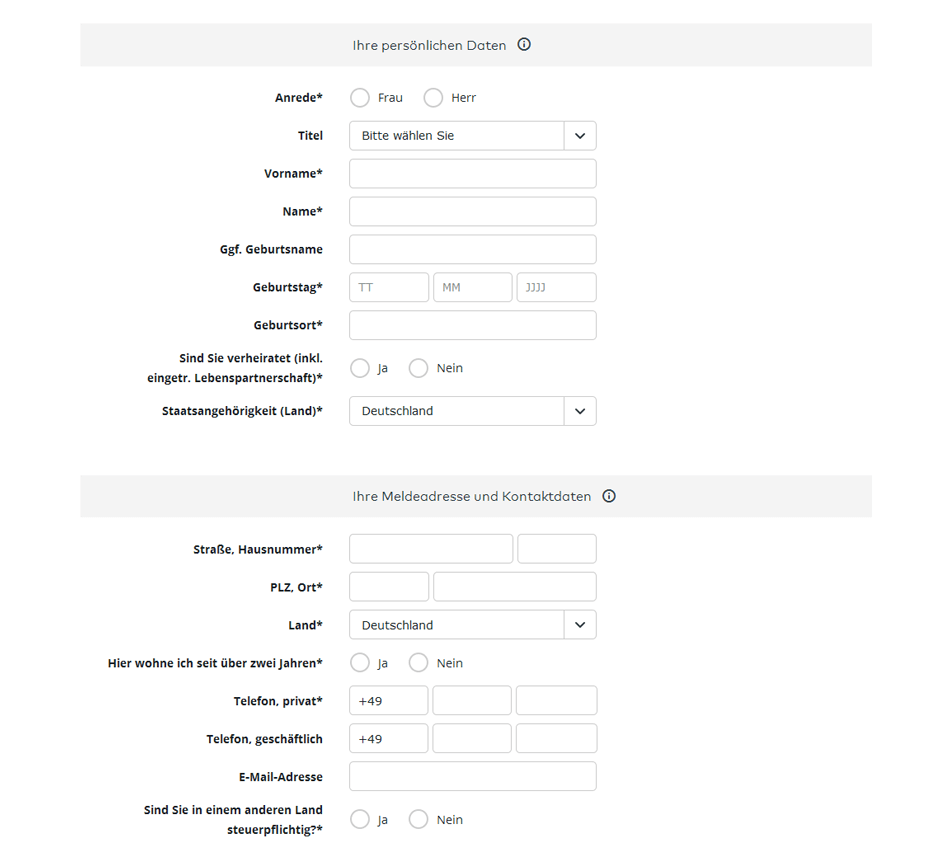Choose Nein for steuerpflichtig in another country
Image resolution: width=950 pixels, height=864 pixels.
419,819
